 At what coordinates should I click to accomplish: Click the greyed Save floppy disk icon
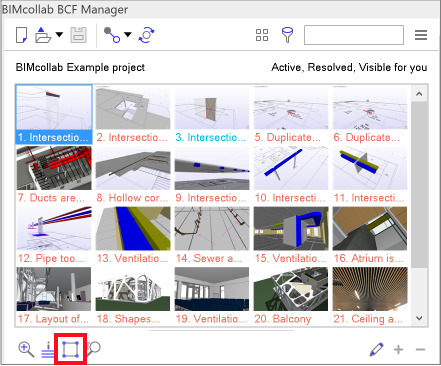[x=79, y=35]
